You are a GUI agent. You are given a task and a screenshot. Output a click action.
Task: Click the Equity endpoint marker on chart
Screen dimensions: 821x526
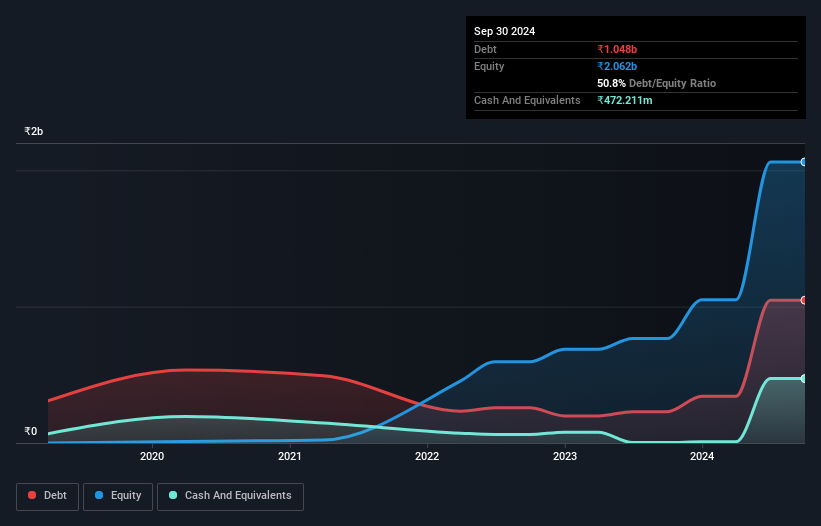(x=804, y=162)
